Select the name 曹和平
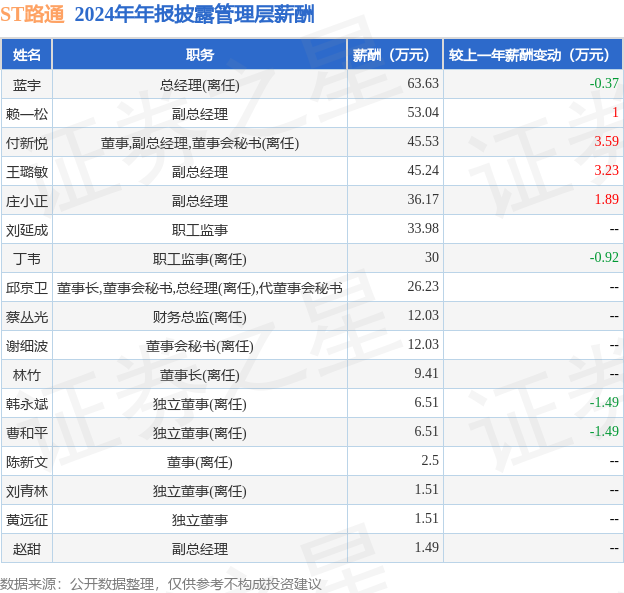Viewport: 624px width, 593px height. click(x=27, y=433)
